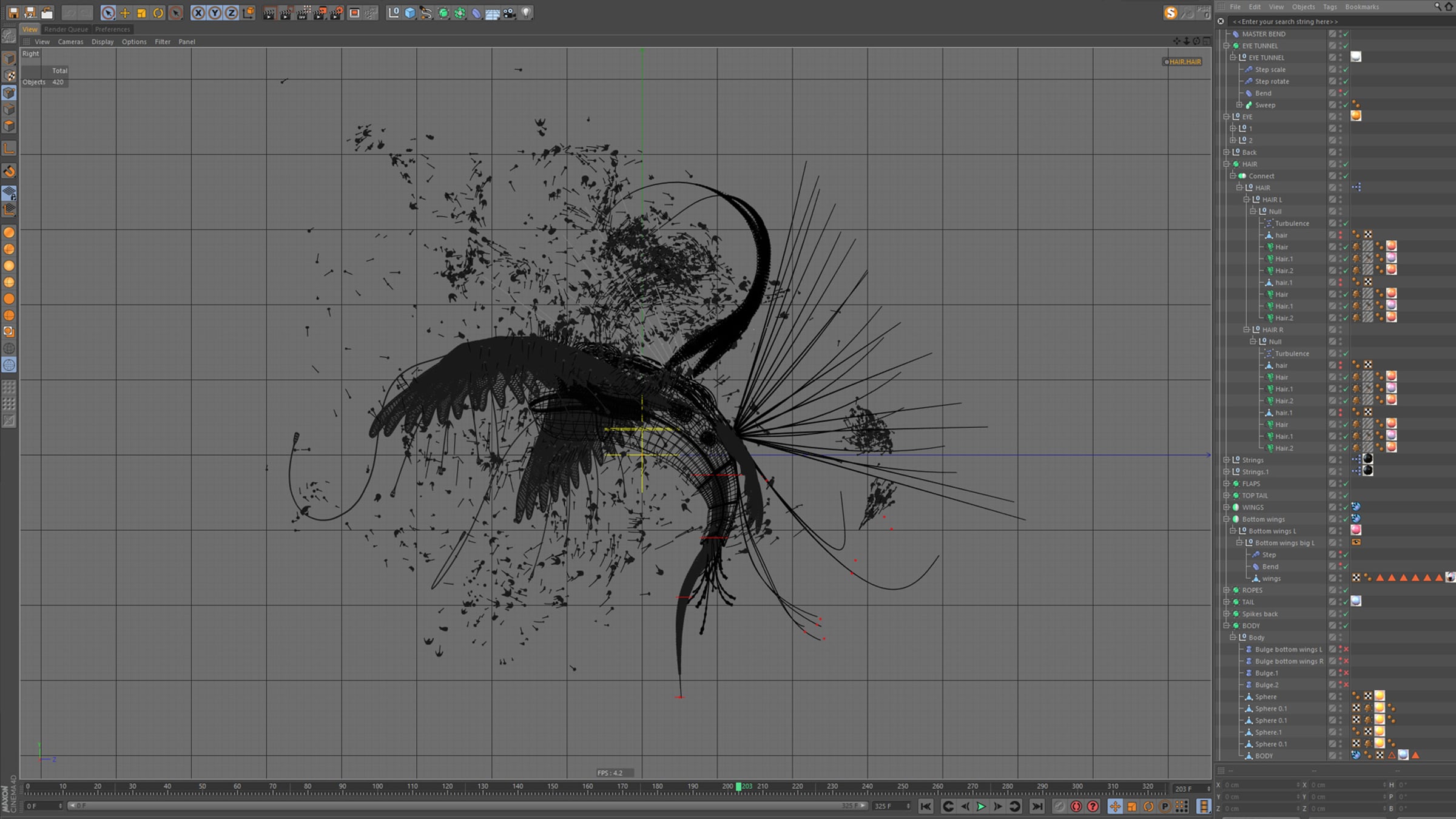This screenshot has height=819, width=1456.
Task: Open the Preferences tab
Action: coord(113,29)
